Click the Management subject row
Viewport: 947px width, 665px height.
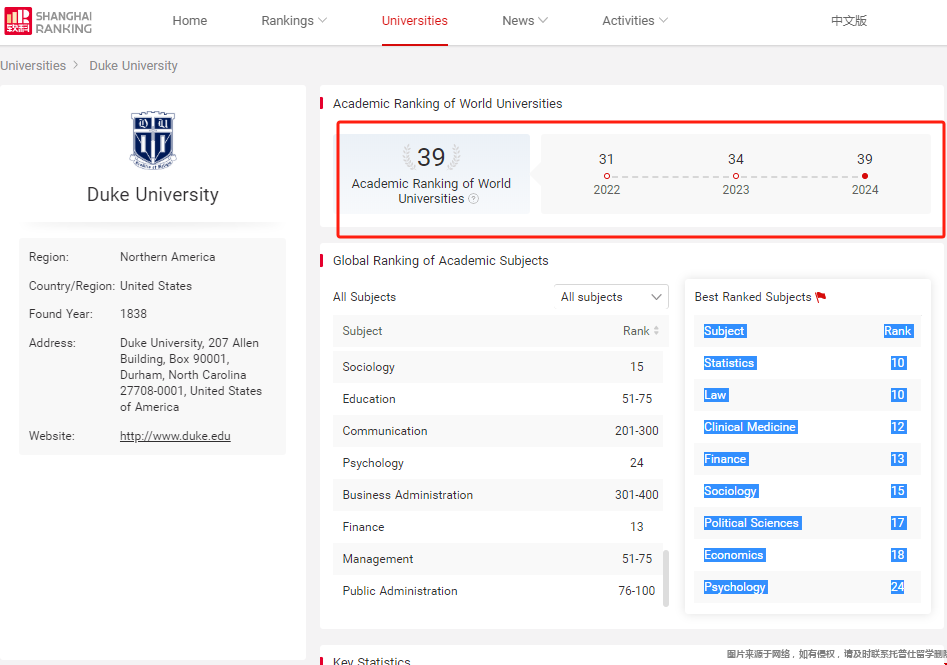[498, 559]
